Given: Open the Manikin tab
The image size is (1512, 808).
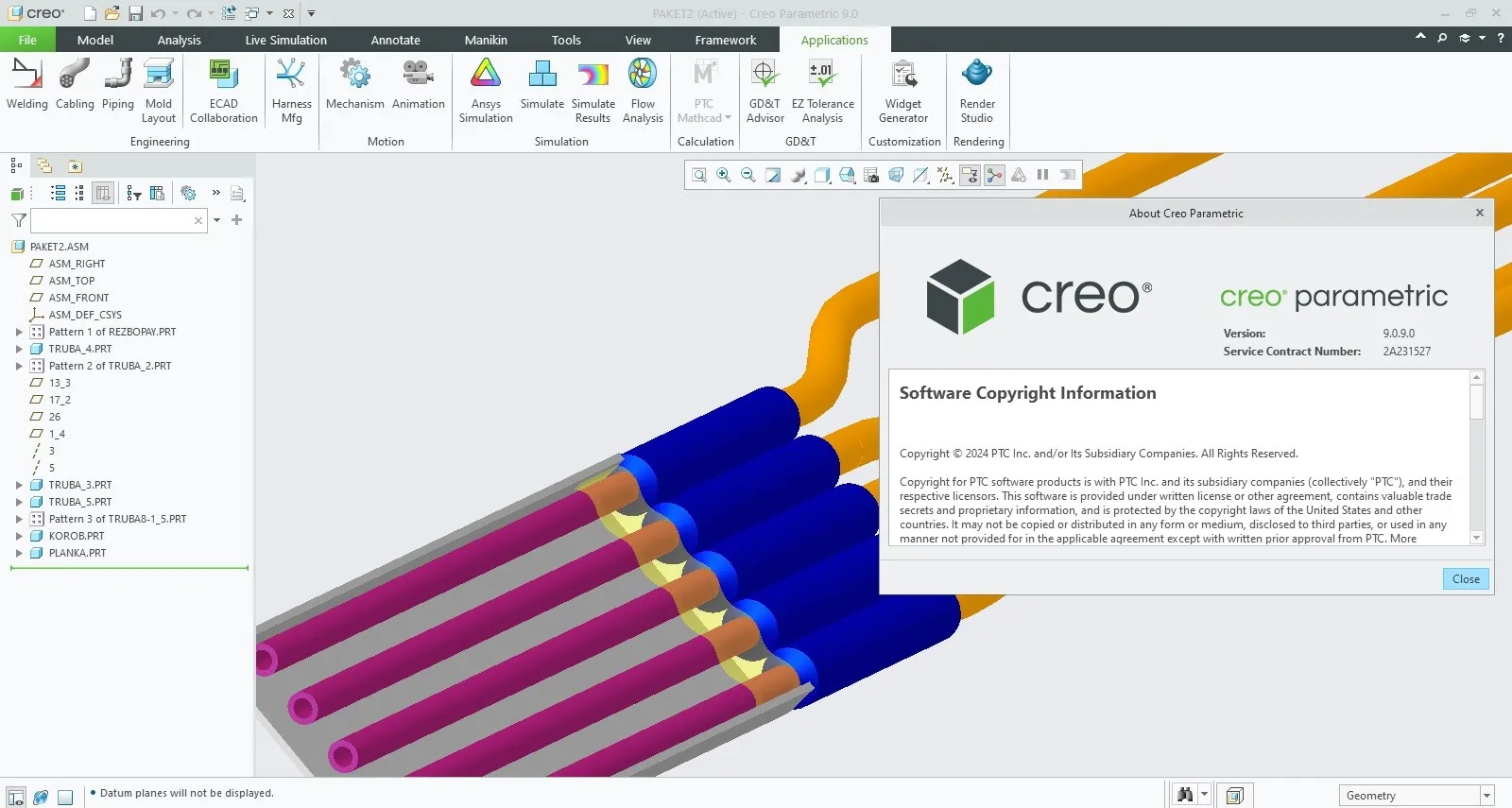Looking at the screenshot, I should (486, 40).
